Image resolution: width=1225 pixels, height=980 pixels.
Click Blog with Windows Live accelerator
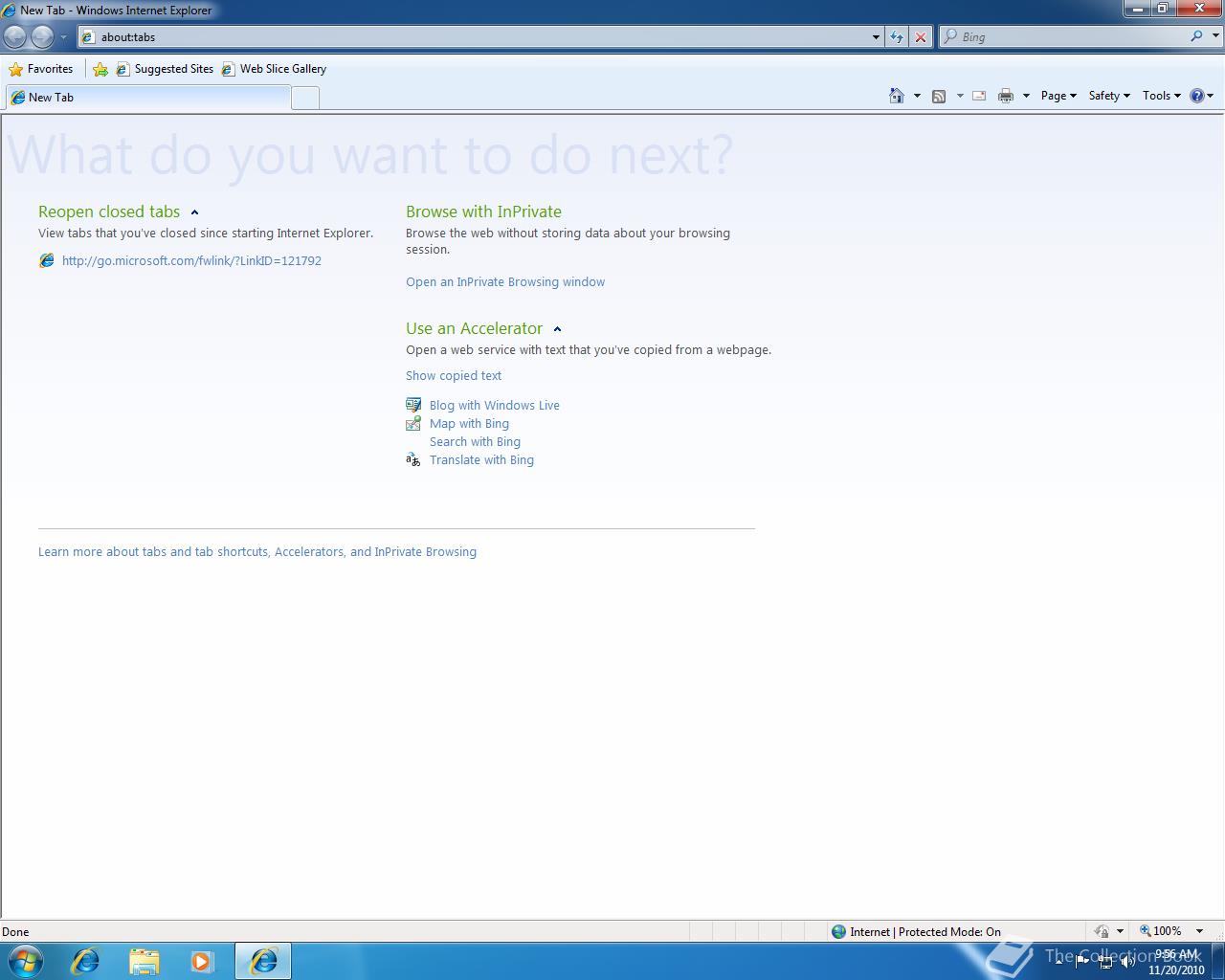coord(495,405)
